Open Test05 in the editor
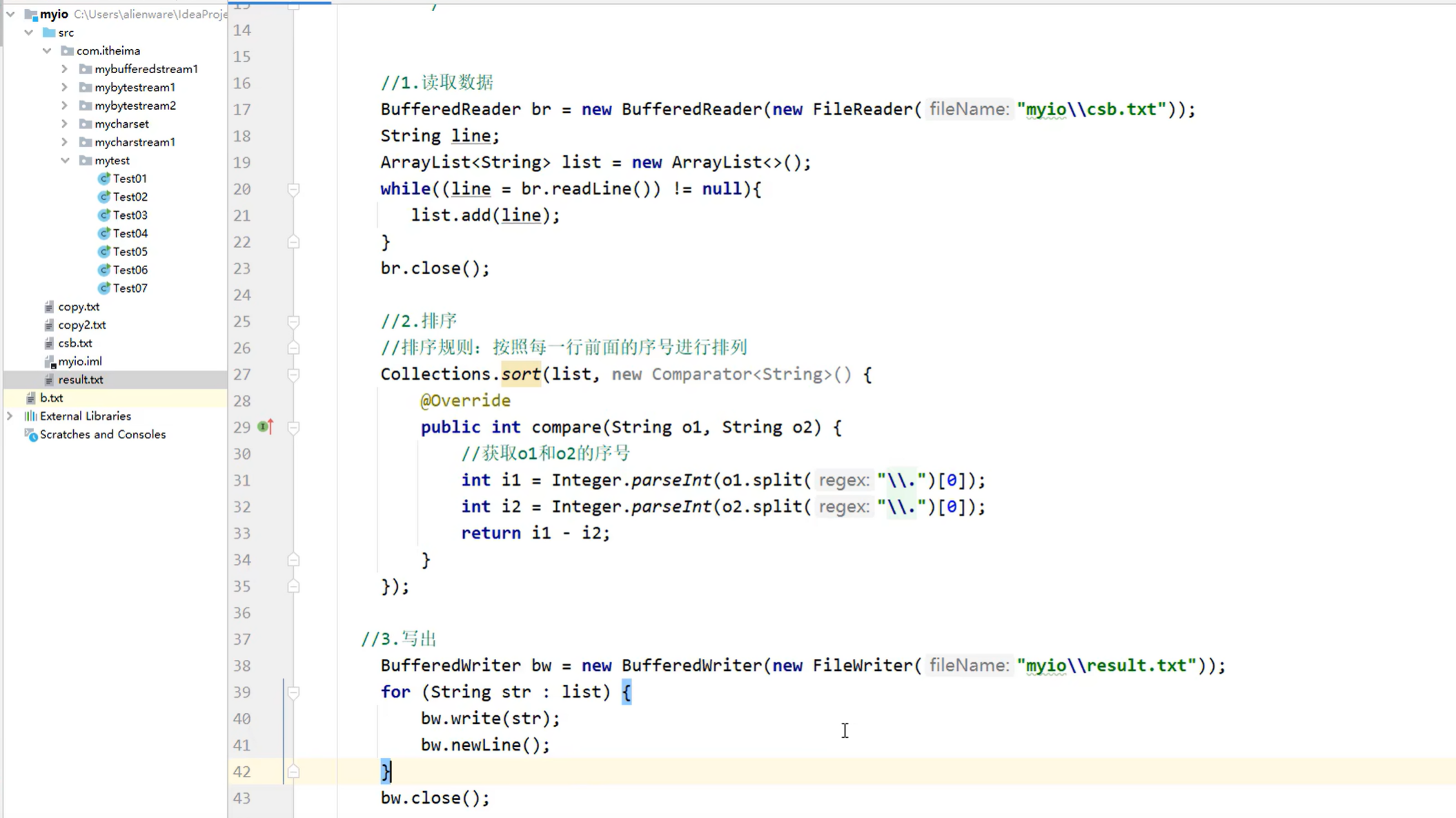1456x818 pixels. [x=130, y=251]
